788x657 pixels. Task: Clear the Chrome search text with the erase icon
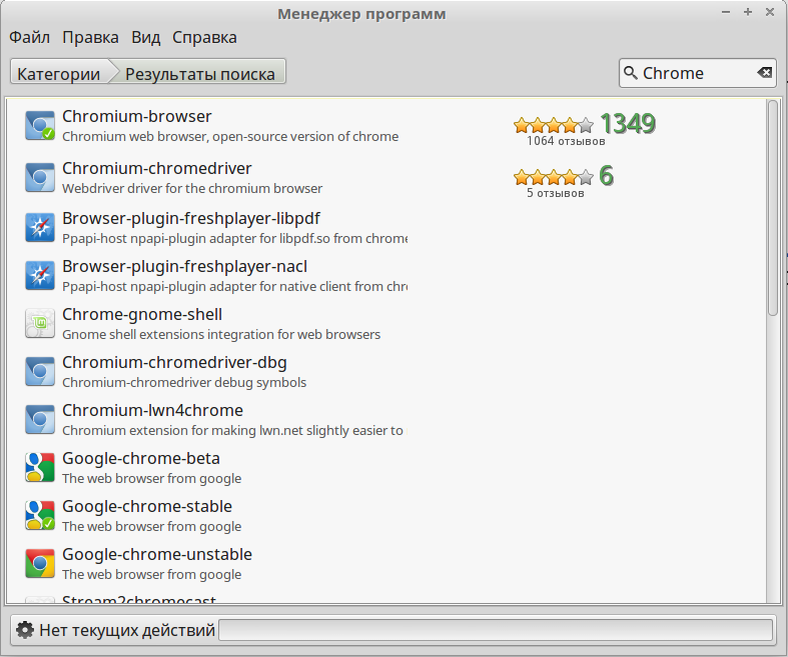[764, 73]
